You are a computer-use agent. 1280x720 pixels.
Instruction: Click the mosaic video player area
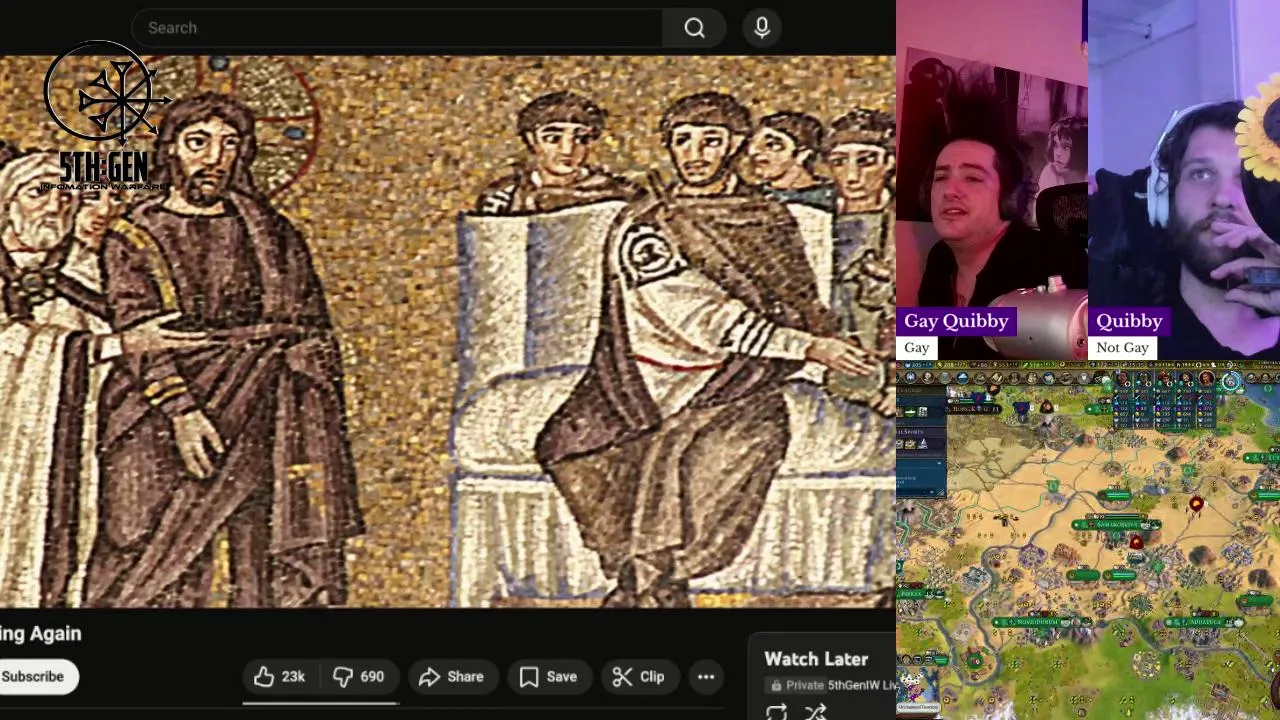[x=448, y=331]
